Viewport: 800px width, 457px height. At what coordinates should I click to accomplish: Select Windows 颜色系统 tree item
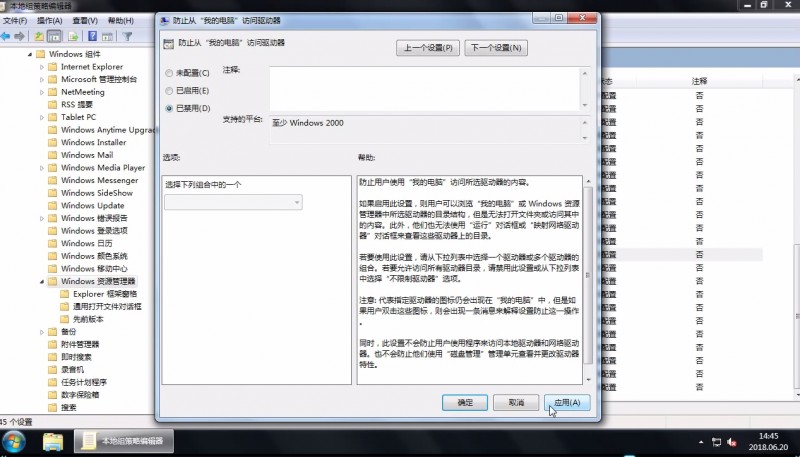click(x=94, y=256)
